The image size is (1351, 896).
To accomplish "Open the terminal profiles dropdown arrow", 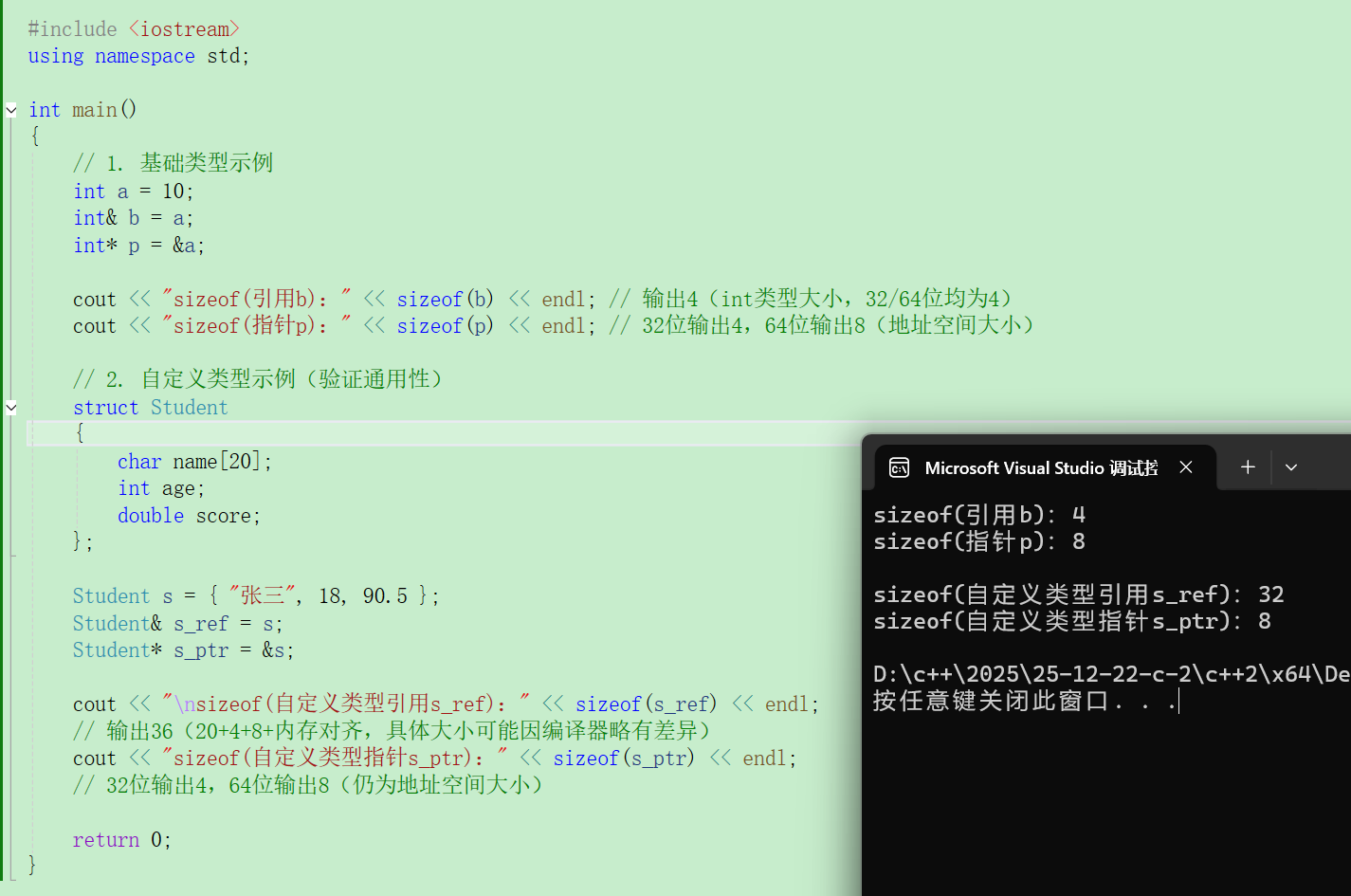I will (1291, 467).
